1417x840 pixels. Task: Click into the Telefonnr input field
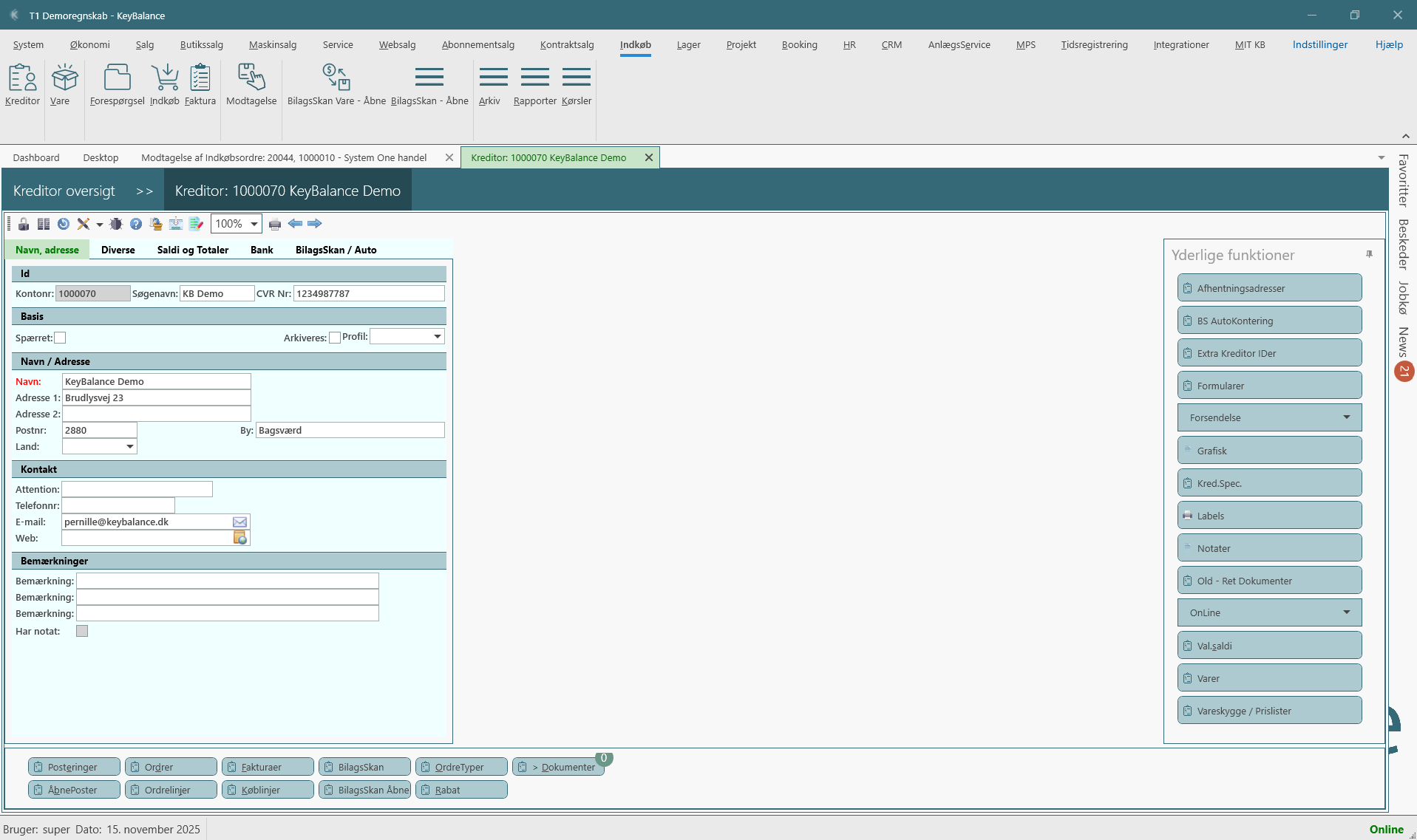click(x=118, y=505)
